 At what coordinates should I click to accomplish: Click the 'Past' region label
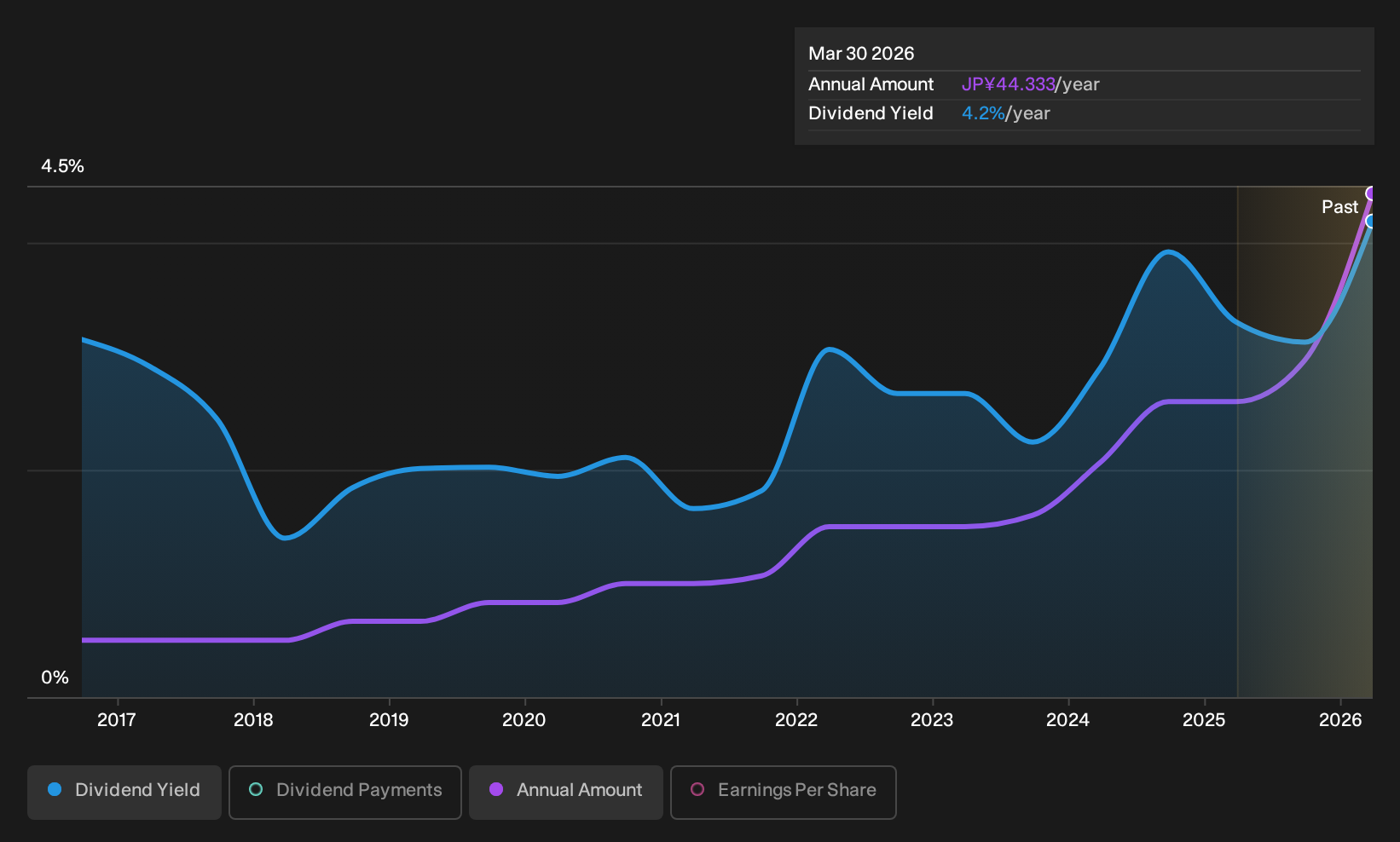[x=1339, y=207]
